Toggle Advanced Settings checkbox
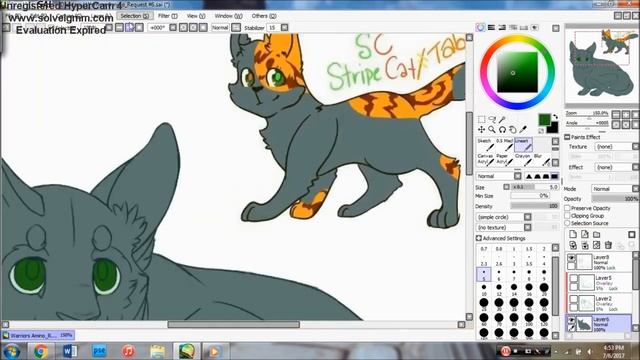Viewport: 640px width, 360px height. (479, 238)
